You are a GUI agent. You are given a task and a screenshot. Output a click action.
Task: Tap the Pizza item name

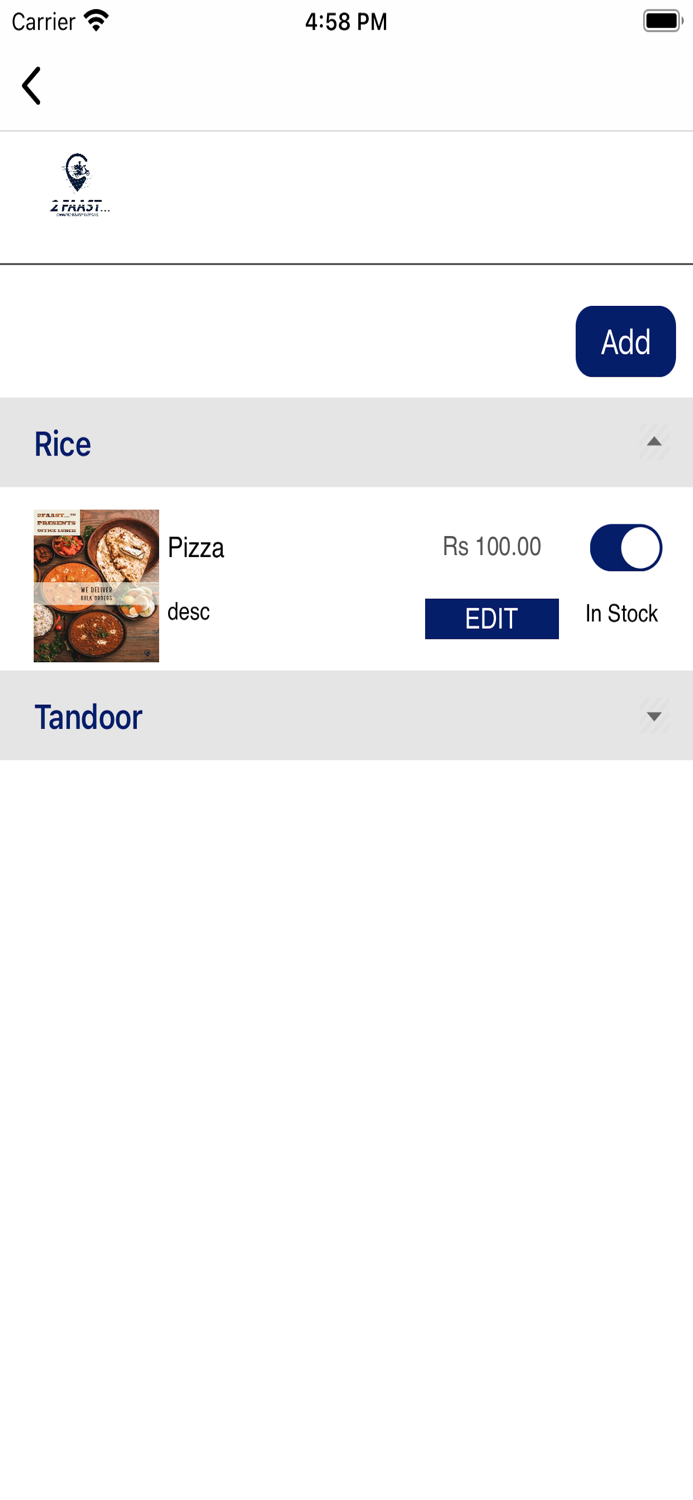click(196, 548)
